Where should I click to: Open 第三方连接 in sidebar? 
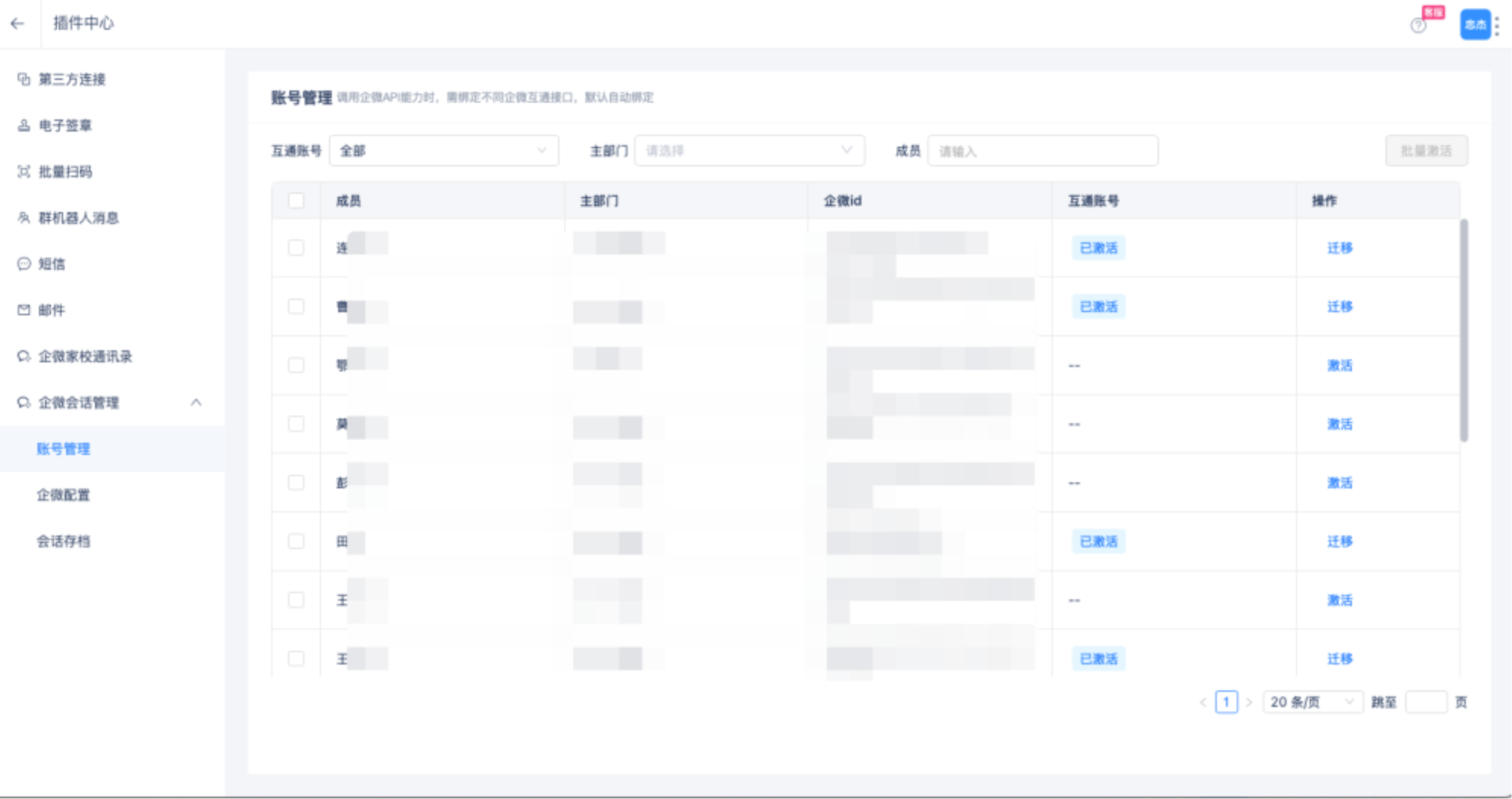[72, 79]
